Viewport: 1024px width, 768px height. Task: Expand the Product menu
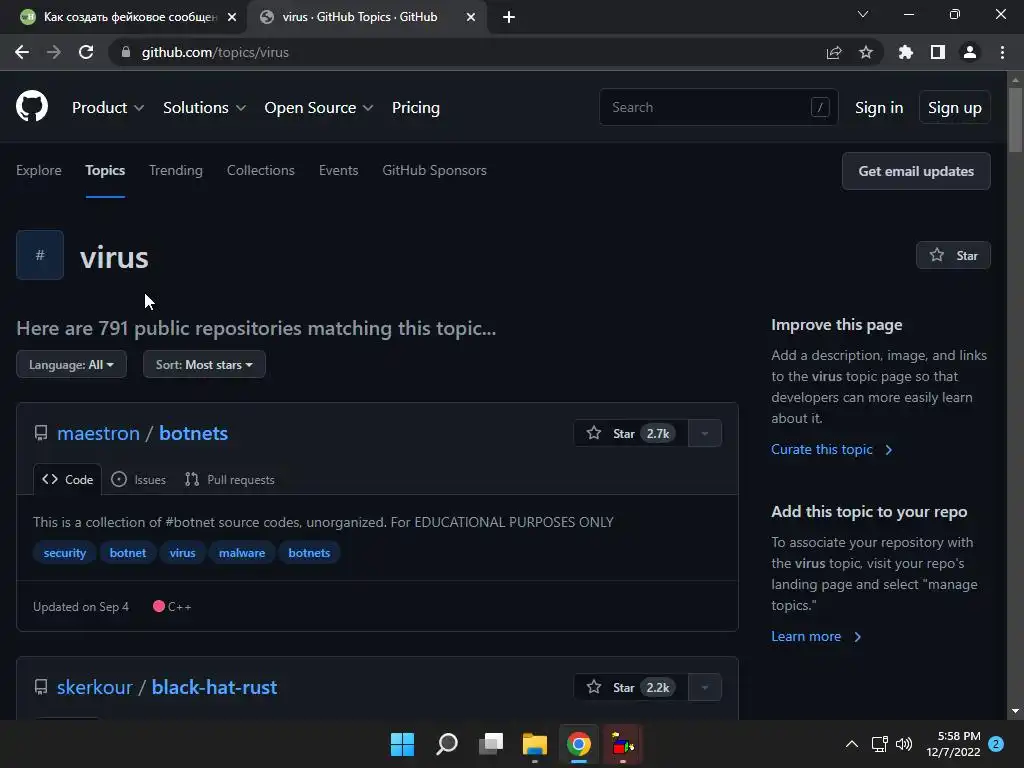tap(108, 107)
